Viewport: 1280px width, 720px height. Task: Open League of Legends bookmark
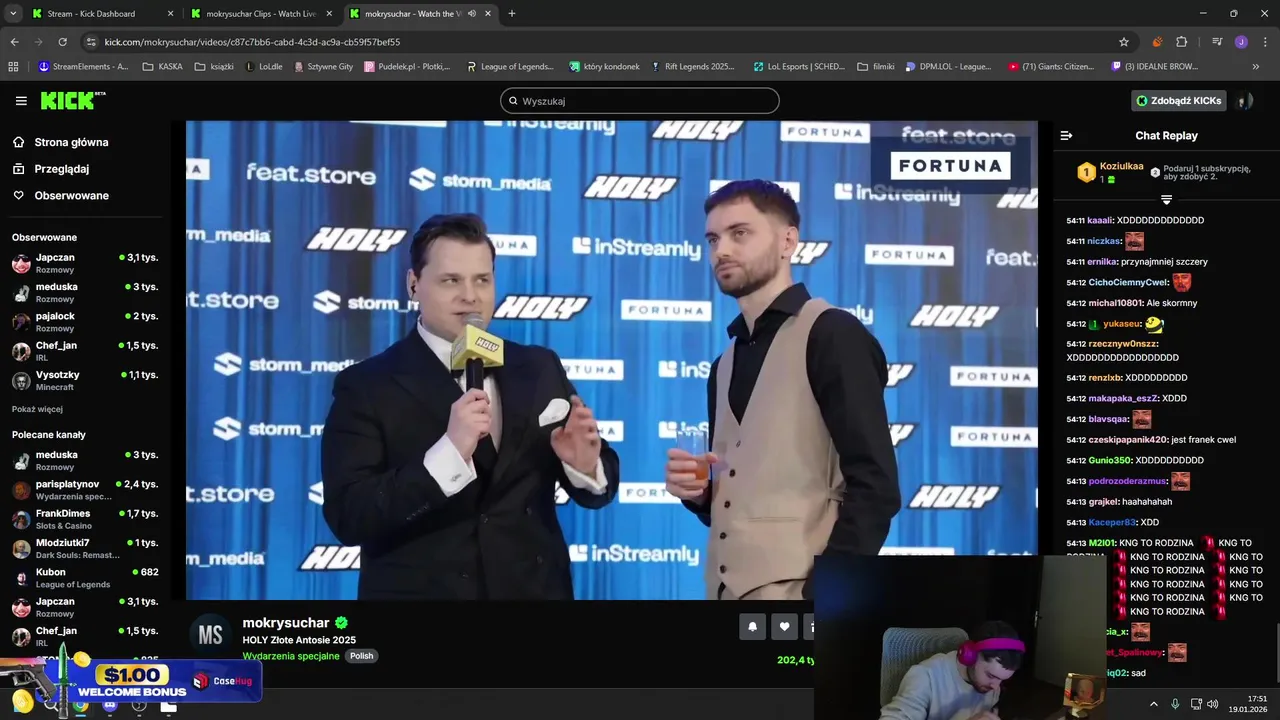pos(510,67)
